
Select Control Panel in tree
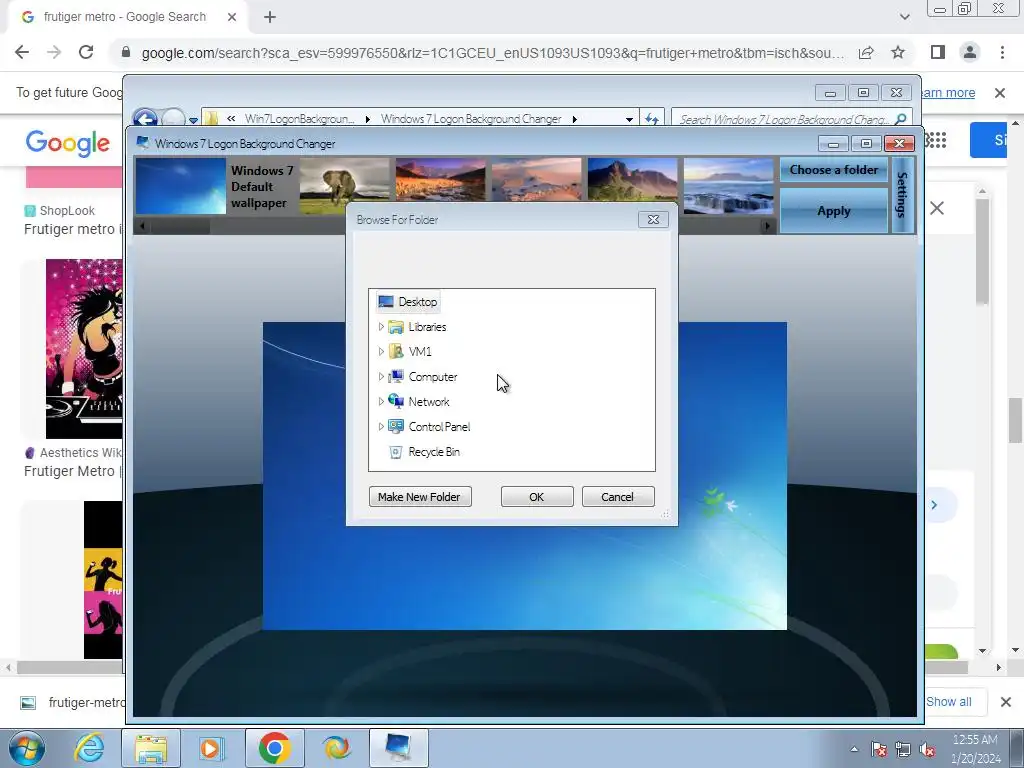tap(439, 426)
